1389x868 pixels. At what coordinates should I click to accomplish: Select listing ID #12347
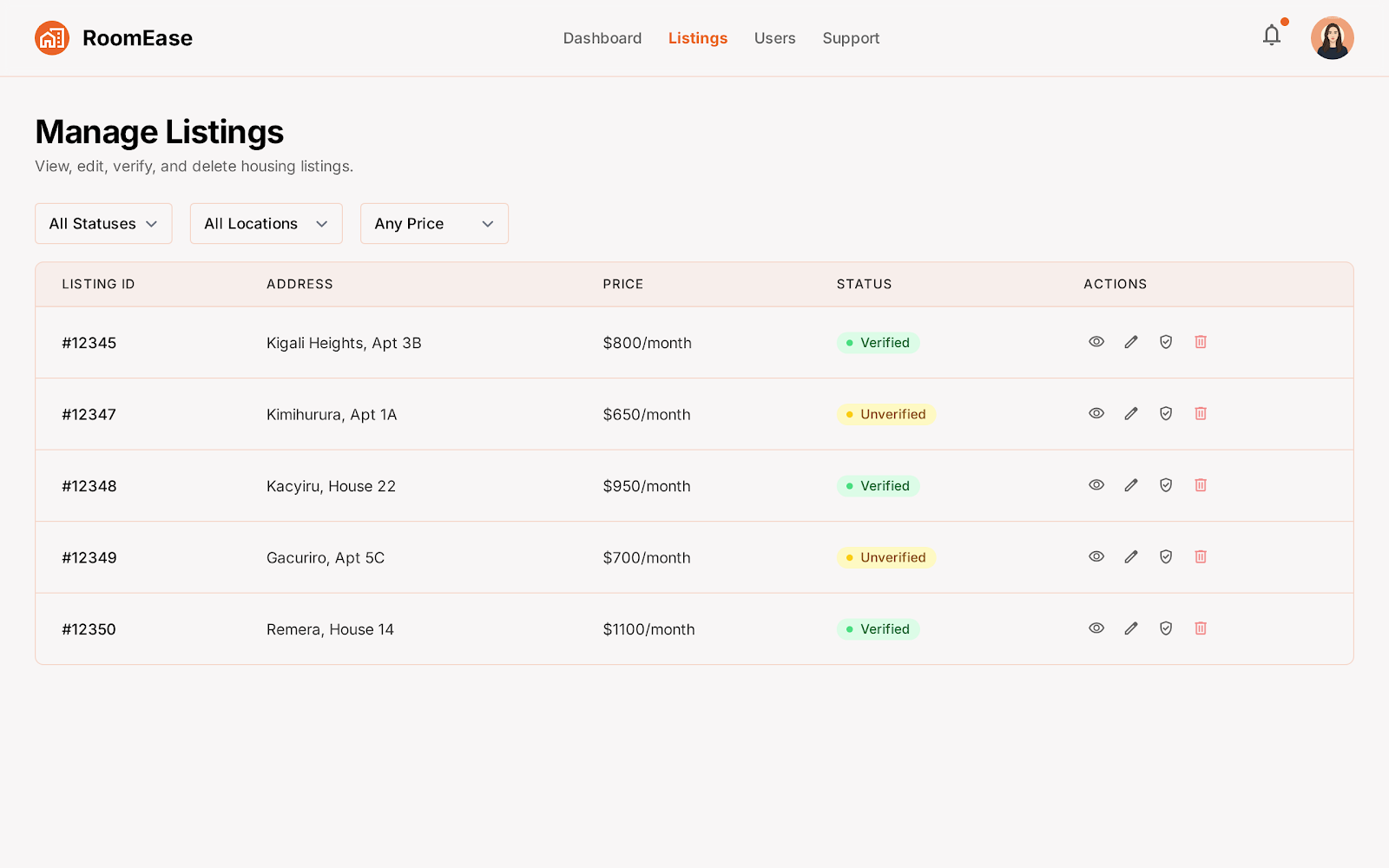[x=89, y=414]
